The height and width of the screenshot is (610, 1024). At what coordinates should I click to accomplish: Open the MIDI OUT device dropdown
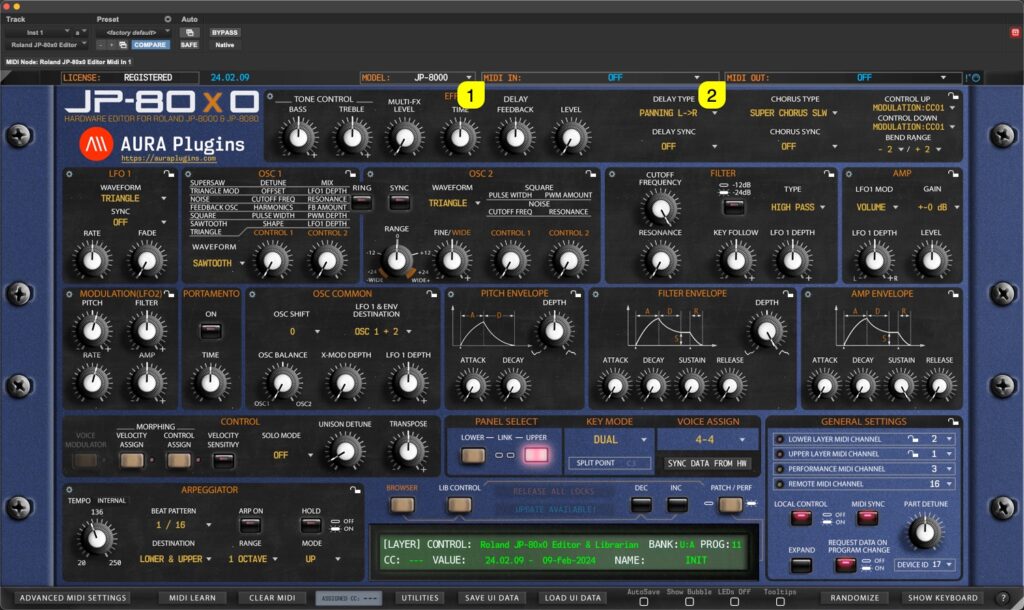pyautogui.click(x=842, y=78)
